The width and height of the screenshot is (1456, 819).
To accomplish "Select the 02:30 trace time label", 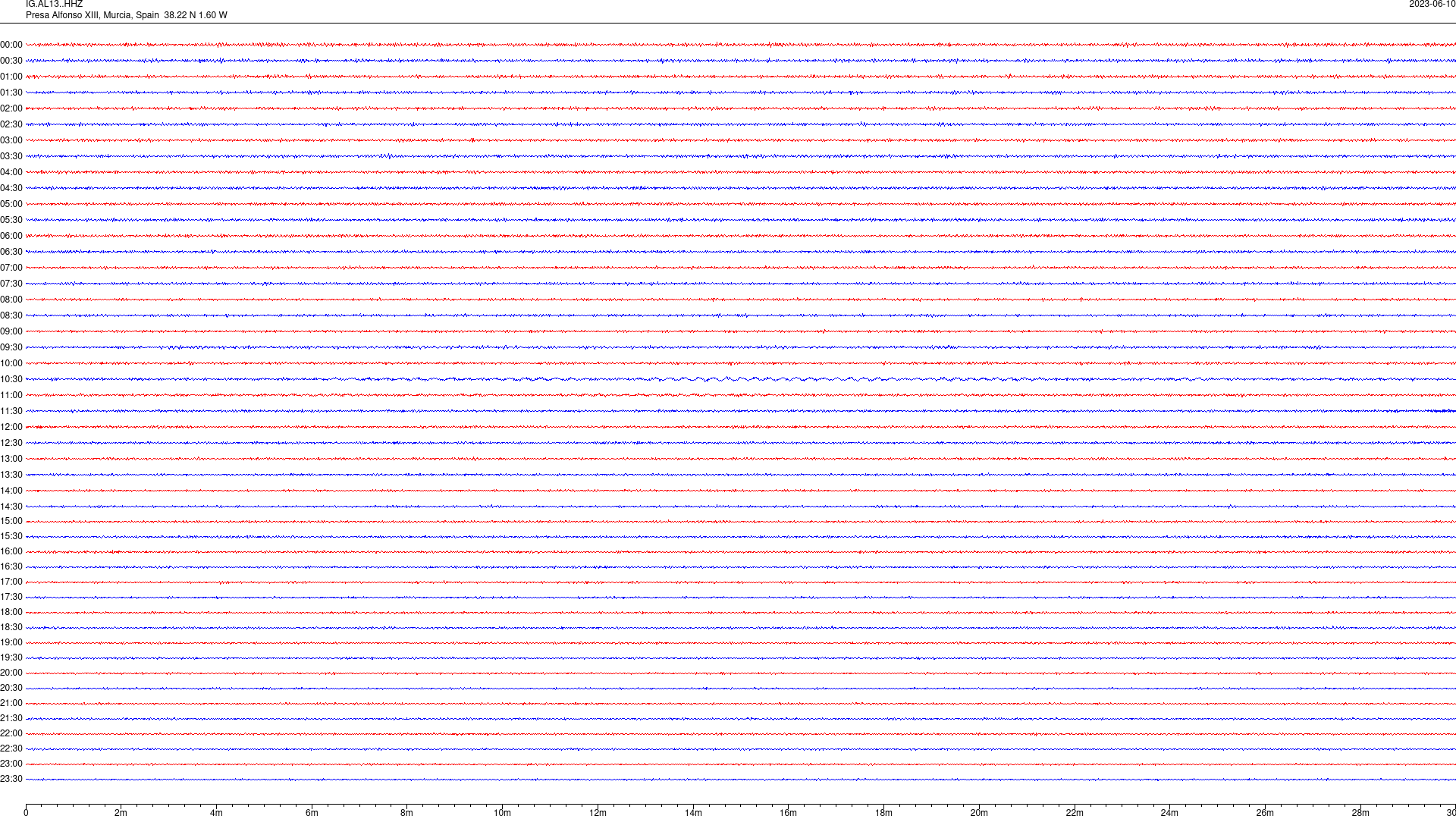I will point(11,124).
